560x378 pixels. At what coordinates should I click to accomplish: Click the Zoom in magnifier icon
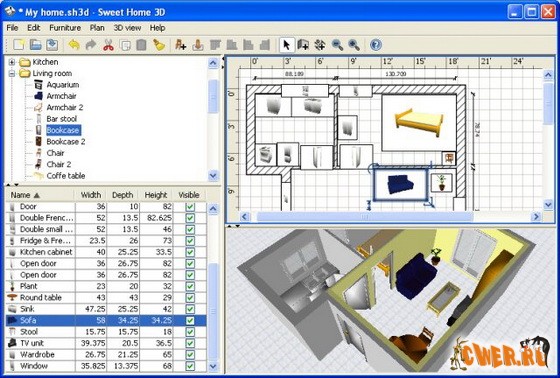pyautogui.click(x=354, y=45)
